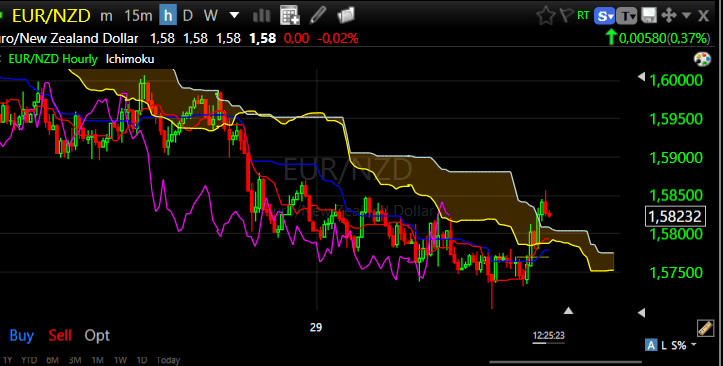Viewport: 723px width, 366px height.
Task: Switch to the Daily (D) timeframe
Action: [188, 16]
